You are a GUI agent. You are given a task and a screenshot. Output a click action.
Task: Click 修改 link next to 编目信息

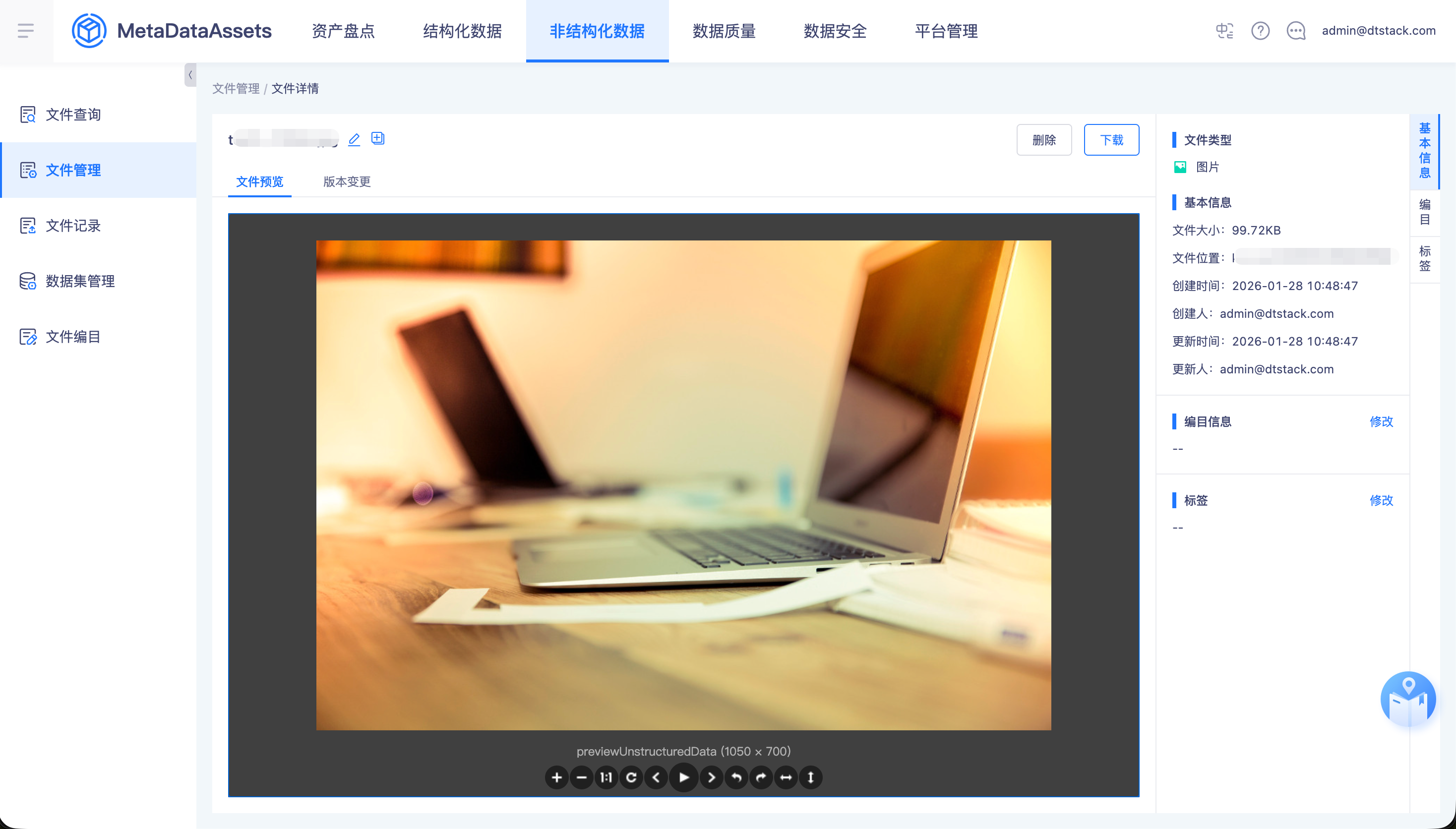click(x=1381, y=421)
